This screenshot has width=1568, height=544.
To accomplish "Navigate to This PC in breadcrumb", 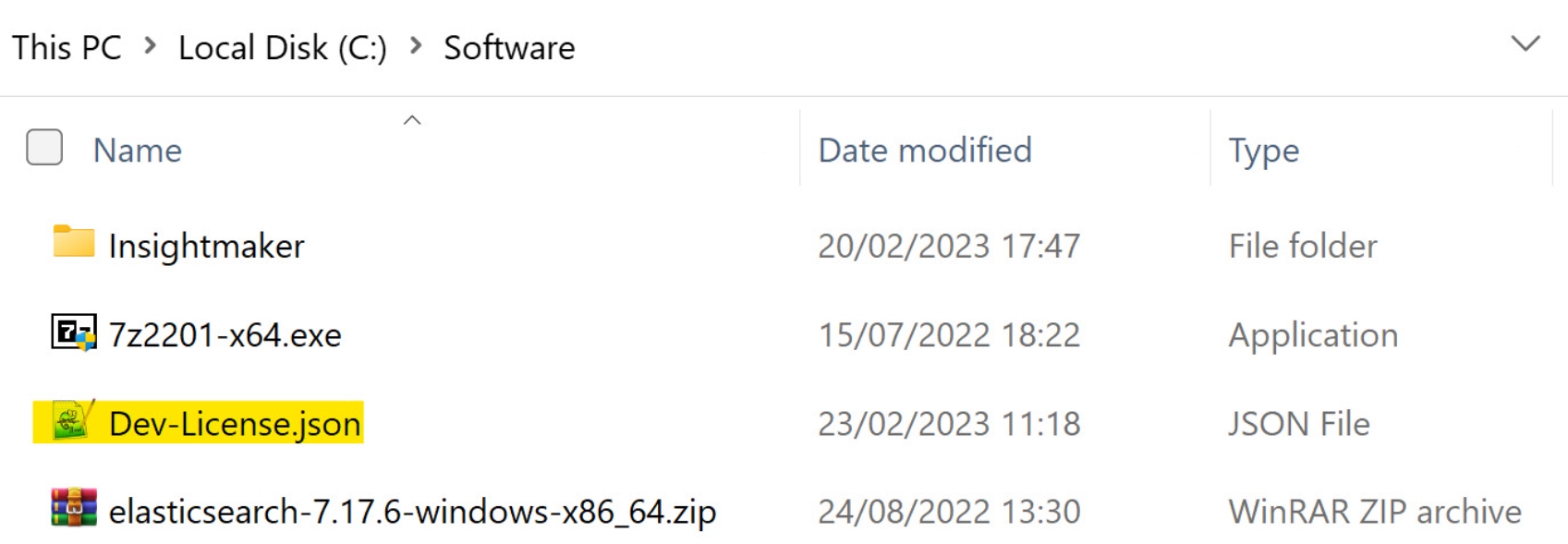I will [67, 48].
